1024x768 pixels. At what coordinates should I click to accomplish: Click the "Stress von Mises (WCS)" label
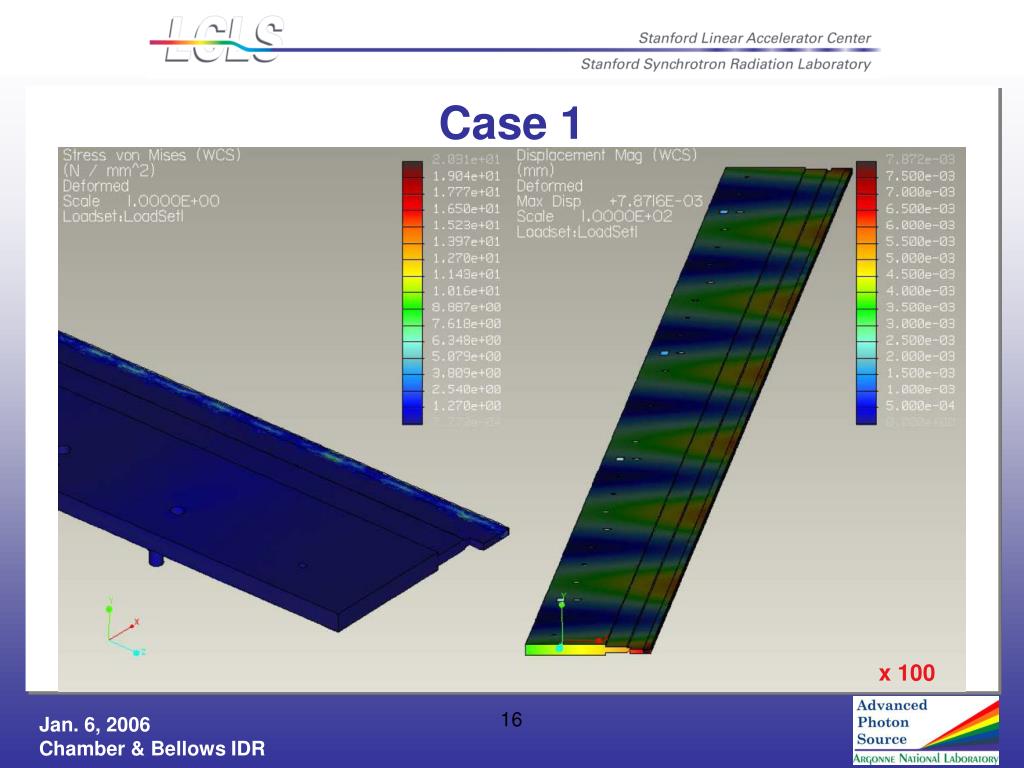[x=152, y=155]
